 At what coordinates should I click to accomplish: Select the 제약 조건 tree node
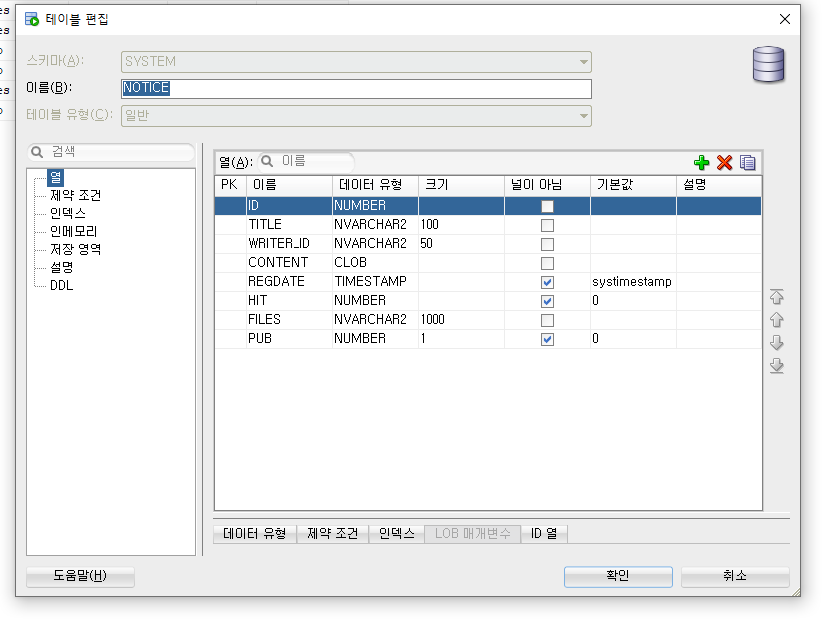point(76,196)
